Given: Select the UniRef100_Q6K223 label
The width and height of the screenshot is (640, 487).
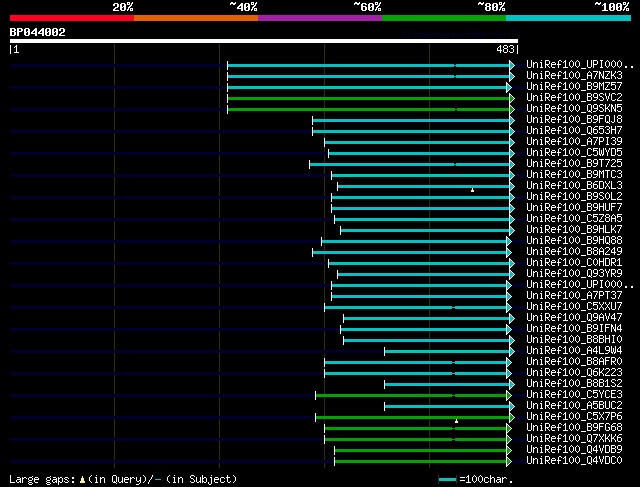Looking at the screenshot, I should click(x=574, y=373).
